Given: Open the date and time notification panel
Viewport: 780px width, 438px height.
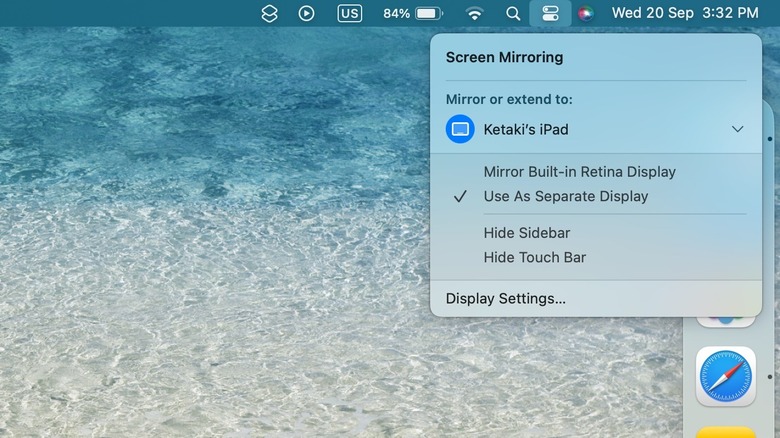Looking at the screenshot, I should click(684, 13).
